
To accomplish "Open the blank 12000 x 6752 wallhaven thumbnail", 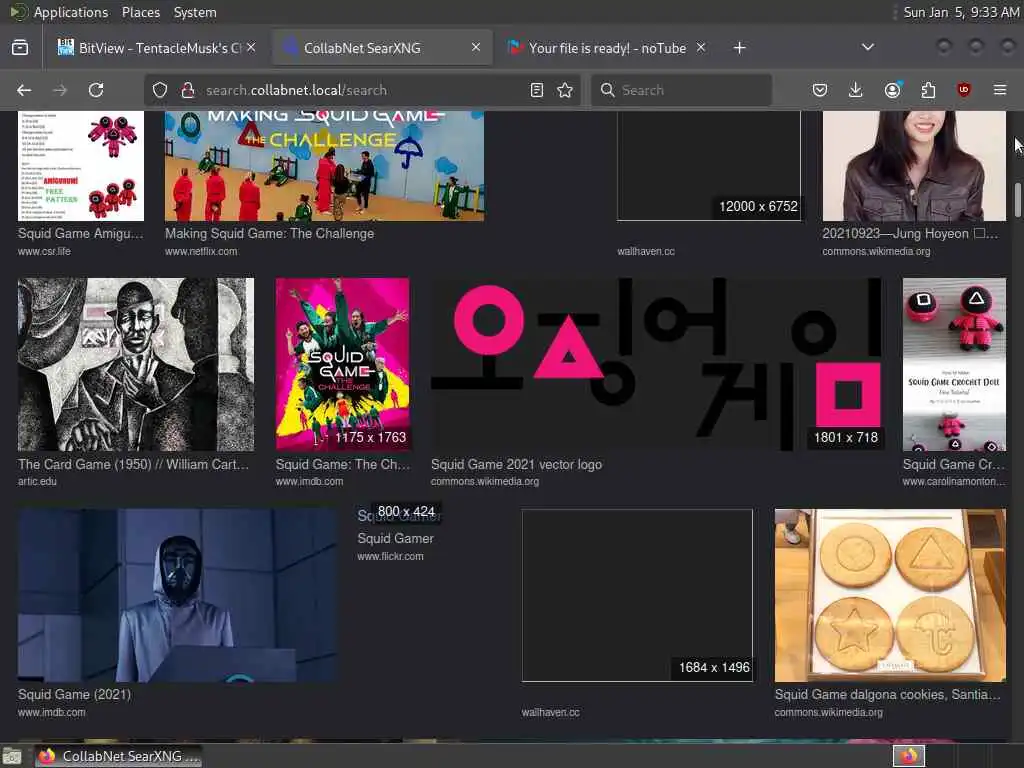I will pos(709,166).
